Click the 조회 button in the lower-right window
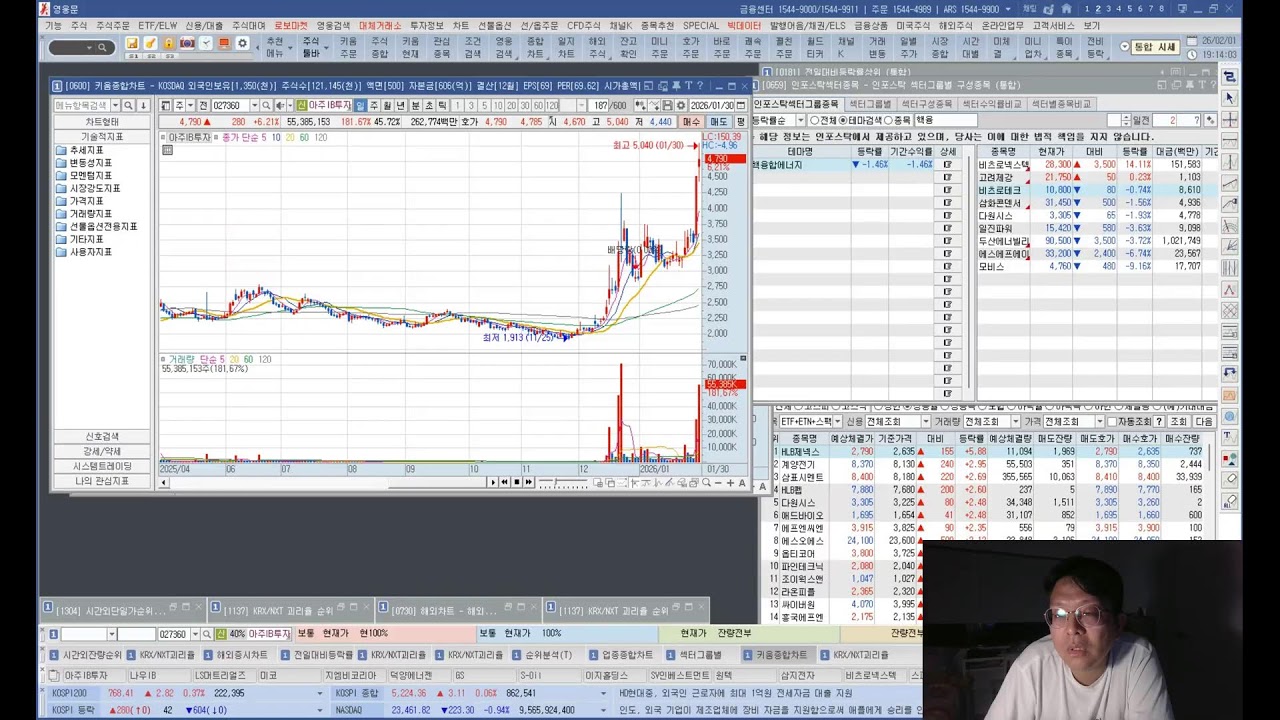Screen dimensions: 1280x720 [1178, 422]
